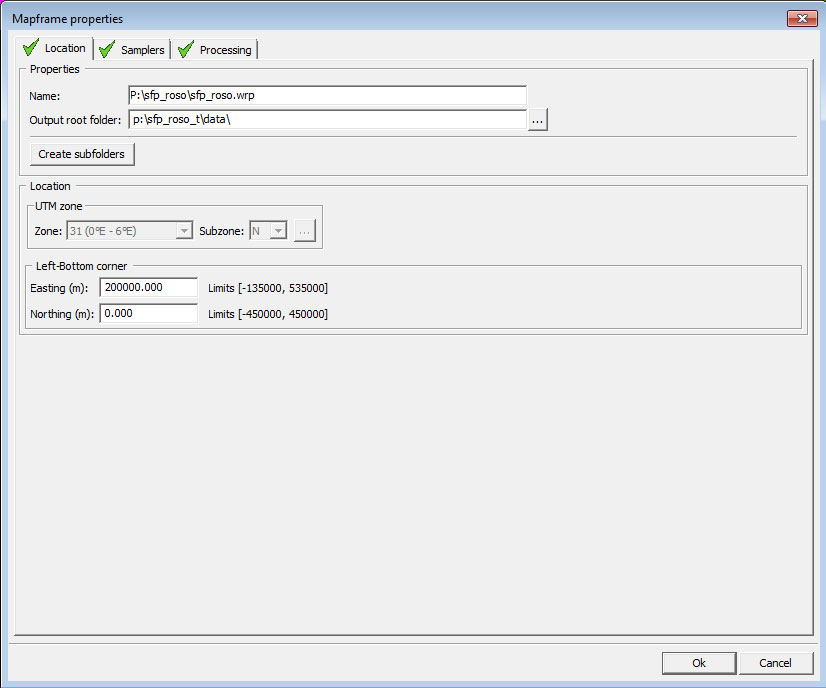This screenshot has height=688, width=826.
Task: Click the Northing (m) input box
Action: [148, 314]
